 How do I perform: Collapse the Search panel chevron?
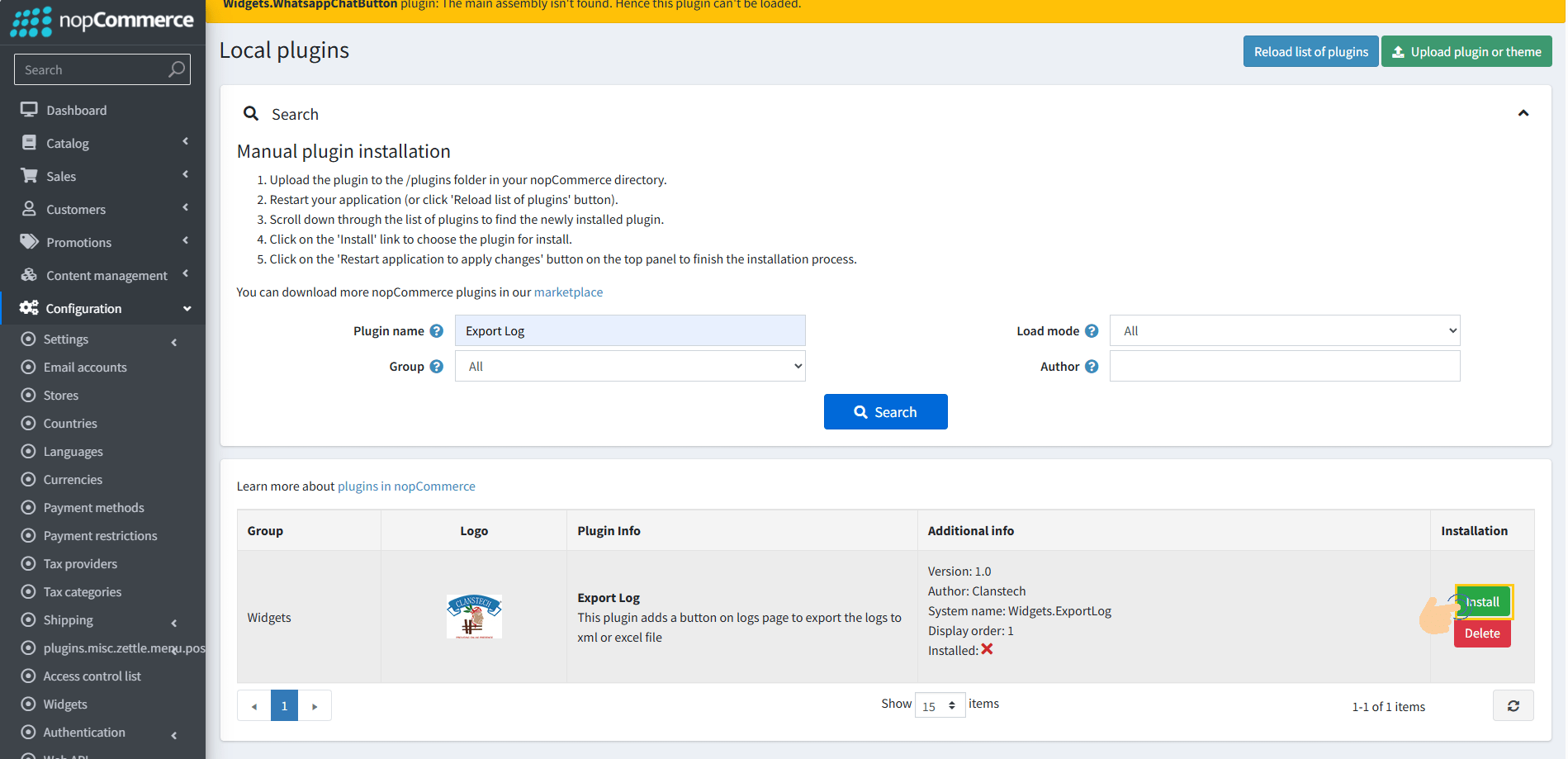tap(1523, 113)
